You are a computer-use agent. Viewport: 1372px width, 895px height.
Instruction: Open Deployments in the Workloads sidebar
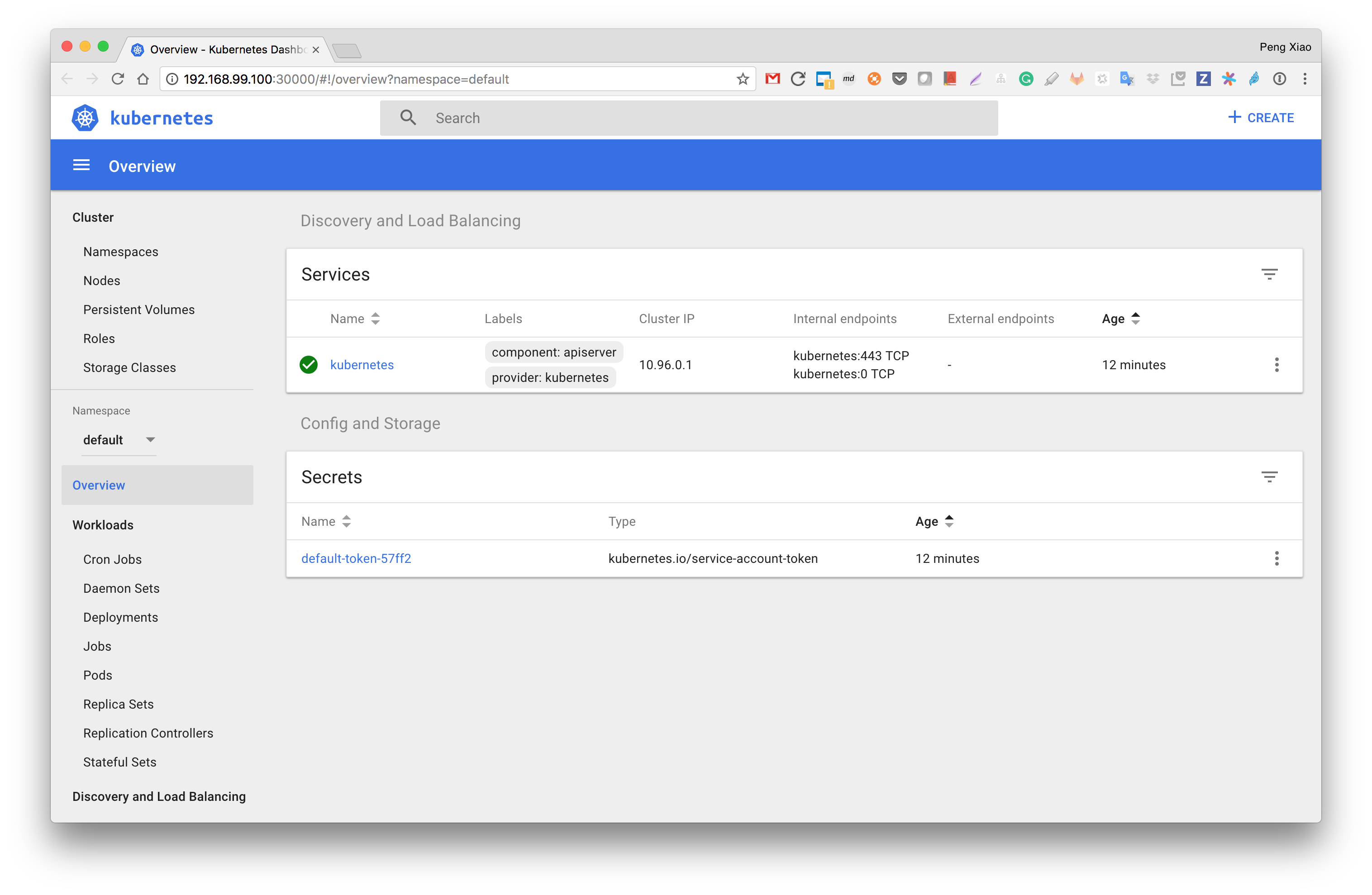pos(120,617)
